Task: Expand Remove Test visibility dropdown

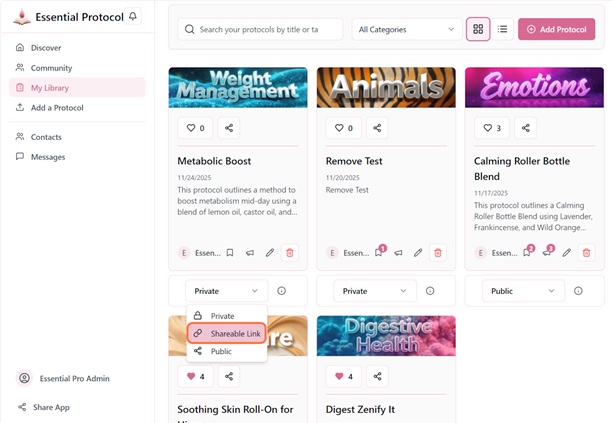Action: 375,291
